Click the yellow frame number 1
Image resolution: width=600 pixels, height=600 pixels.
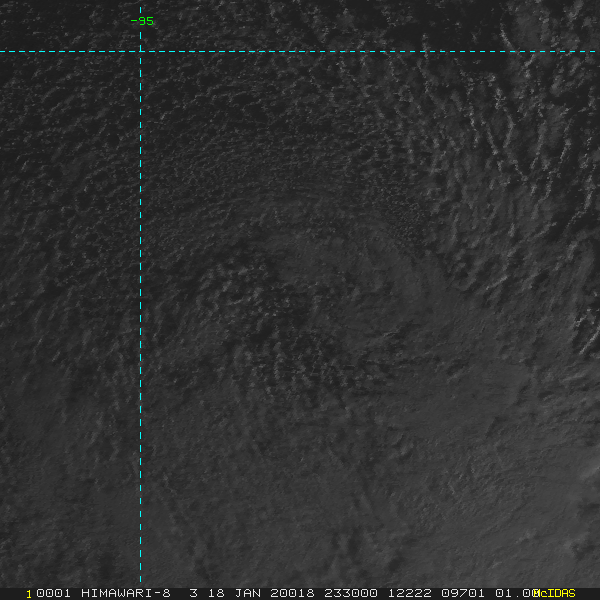click(x=29, y=594)
